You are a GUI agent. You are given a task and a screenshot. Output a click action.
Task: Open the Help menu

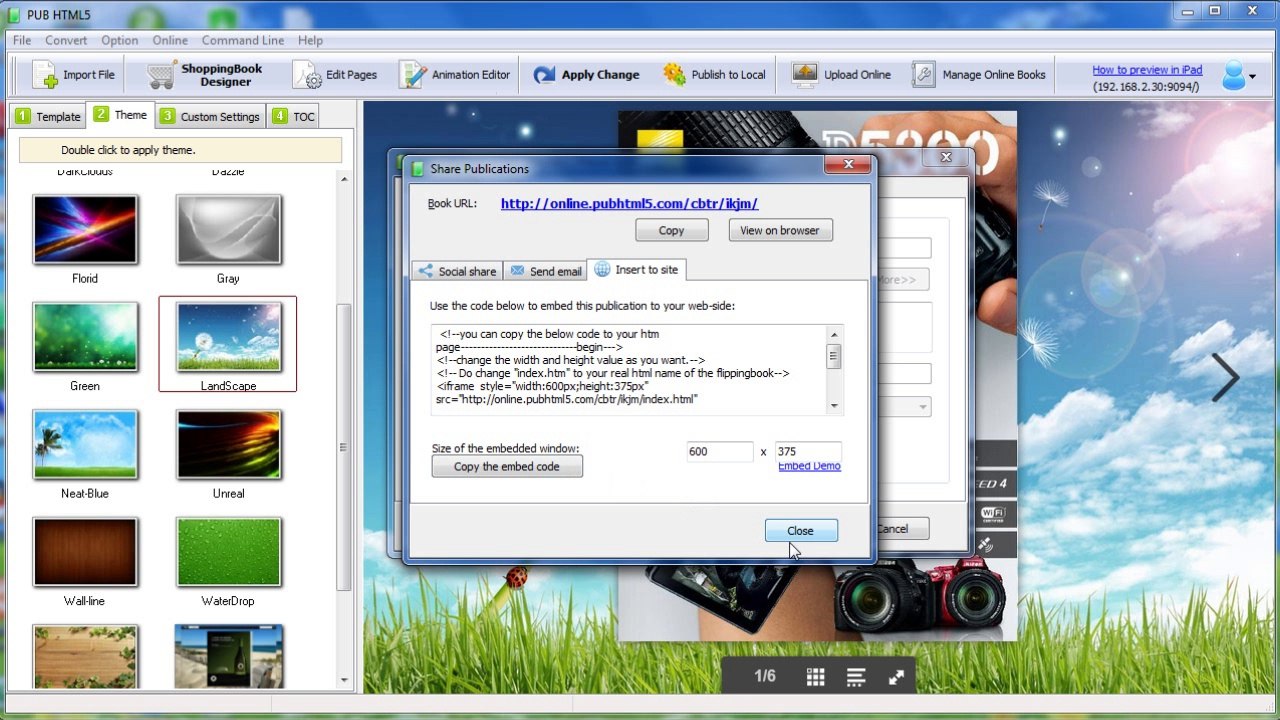pos(310,40)
